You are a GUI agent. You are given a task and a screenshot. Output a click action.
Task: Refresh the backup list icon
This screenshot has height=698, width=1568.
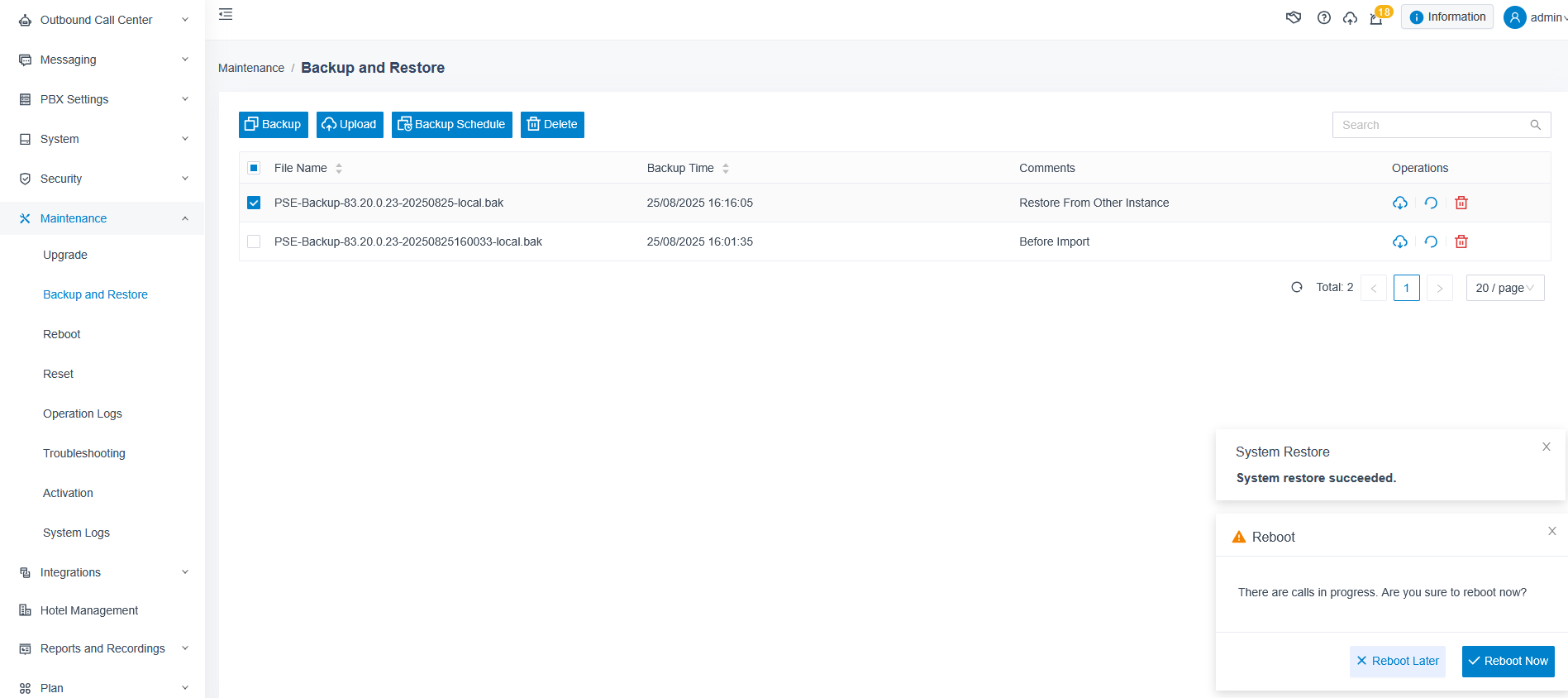pos(1297,288)
